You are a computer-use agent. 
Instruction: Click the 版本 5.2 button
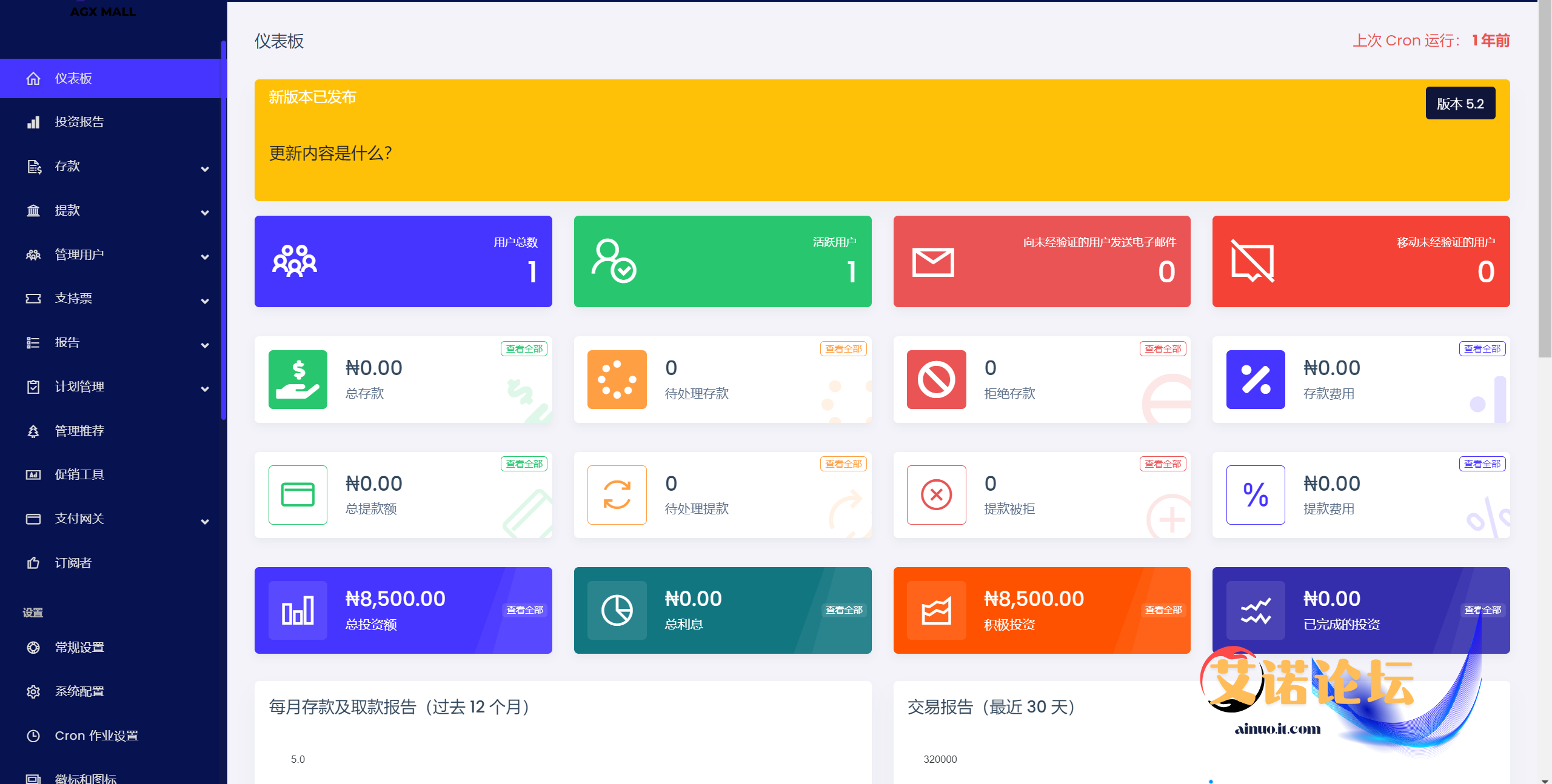[x=1460, y=104]
